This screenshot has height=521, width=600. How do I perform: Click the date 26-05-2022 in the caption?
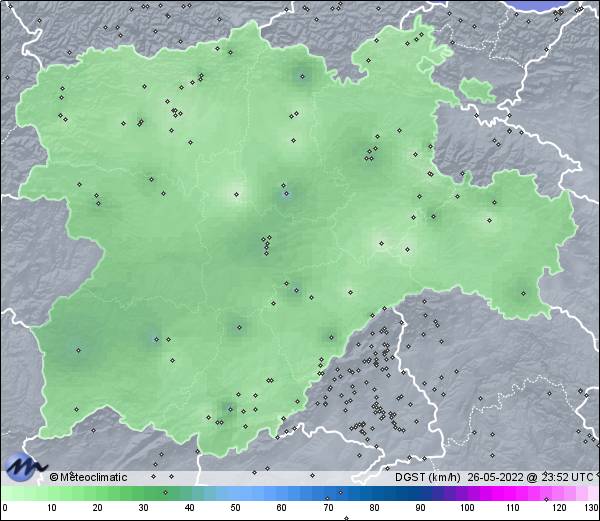coord(495,477)
